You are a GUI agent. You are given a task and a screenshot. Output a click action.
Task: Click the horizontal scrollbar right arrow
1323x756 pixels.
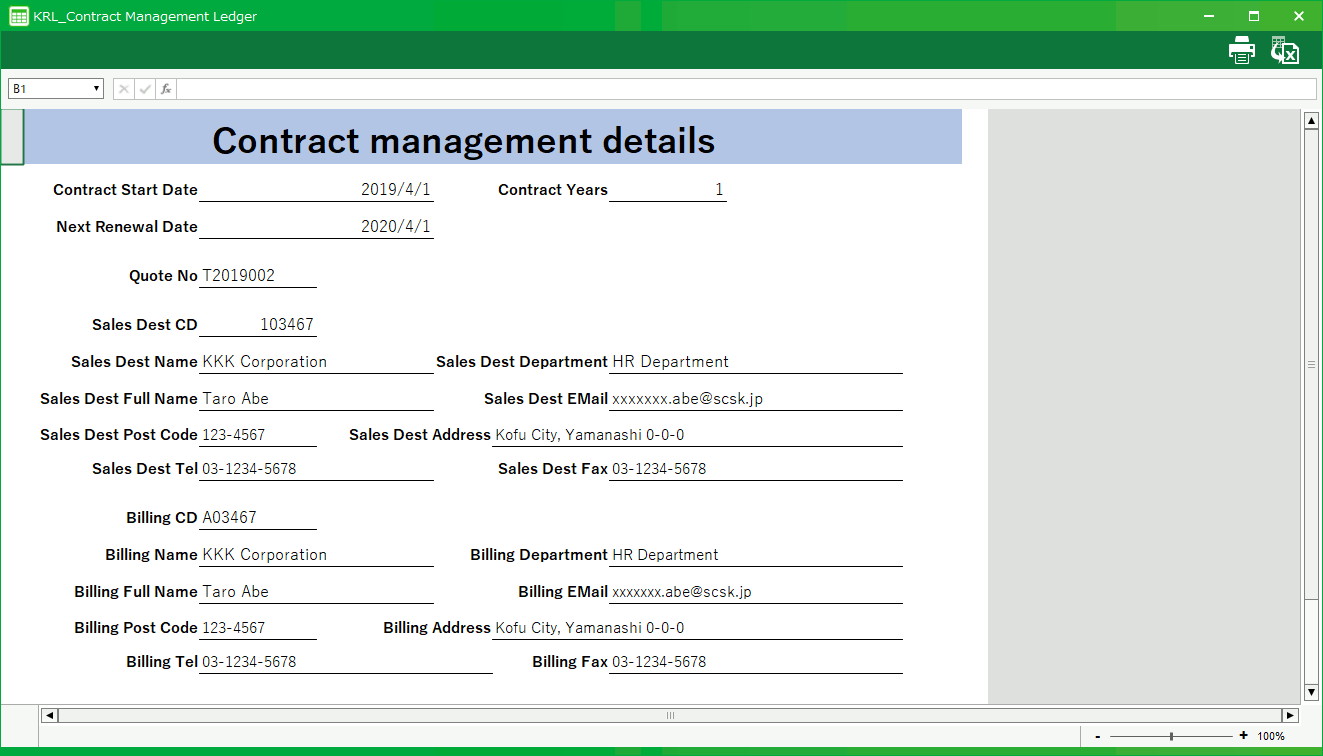click(1290, 715)
